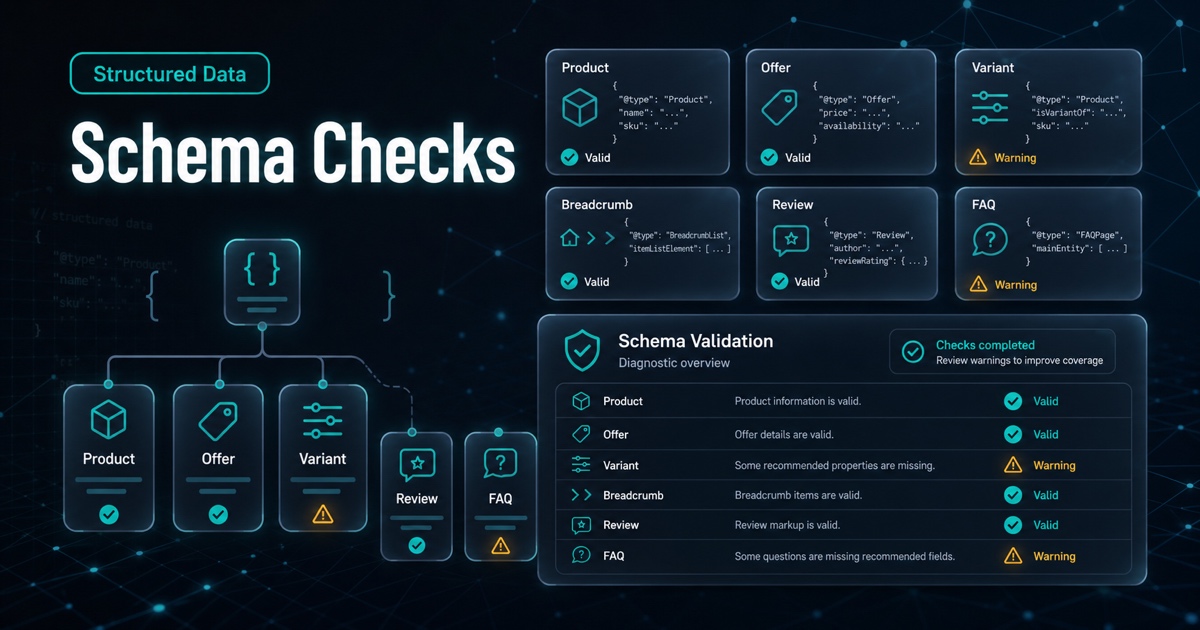Click the FAQ label in tree node
Viewport: 1200px width, 630px height.
500,498
